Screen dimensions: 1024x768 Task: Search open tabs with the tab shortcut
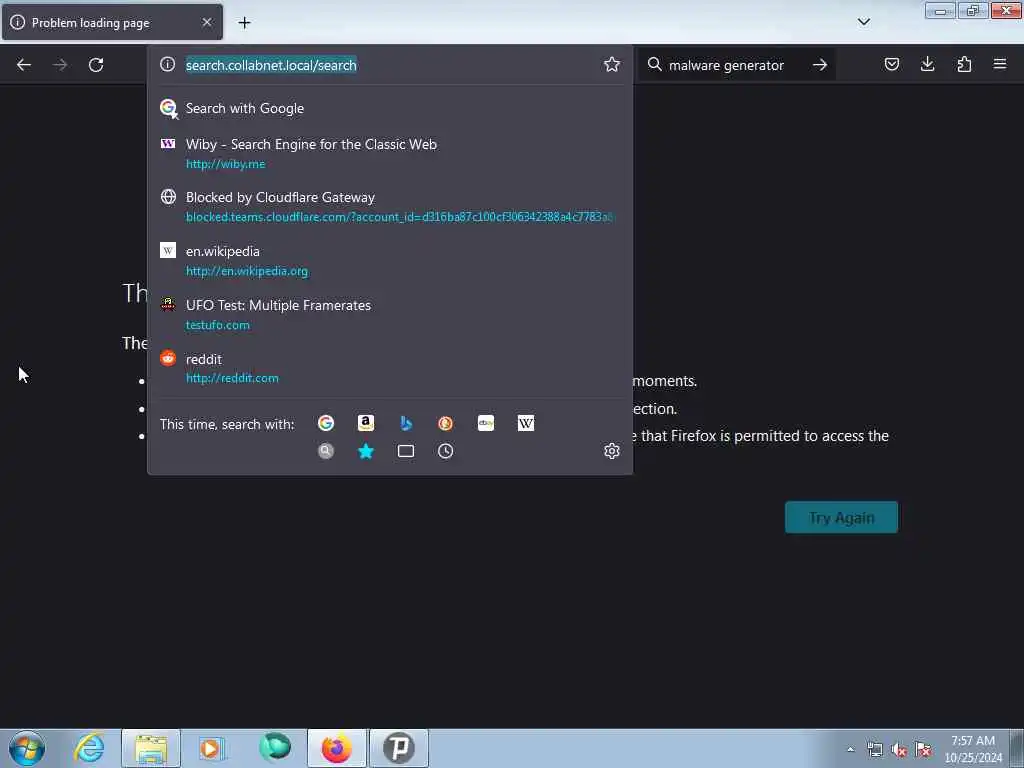406,451
